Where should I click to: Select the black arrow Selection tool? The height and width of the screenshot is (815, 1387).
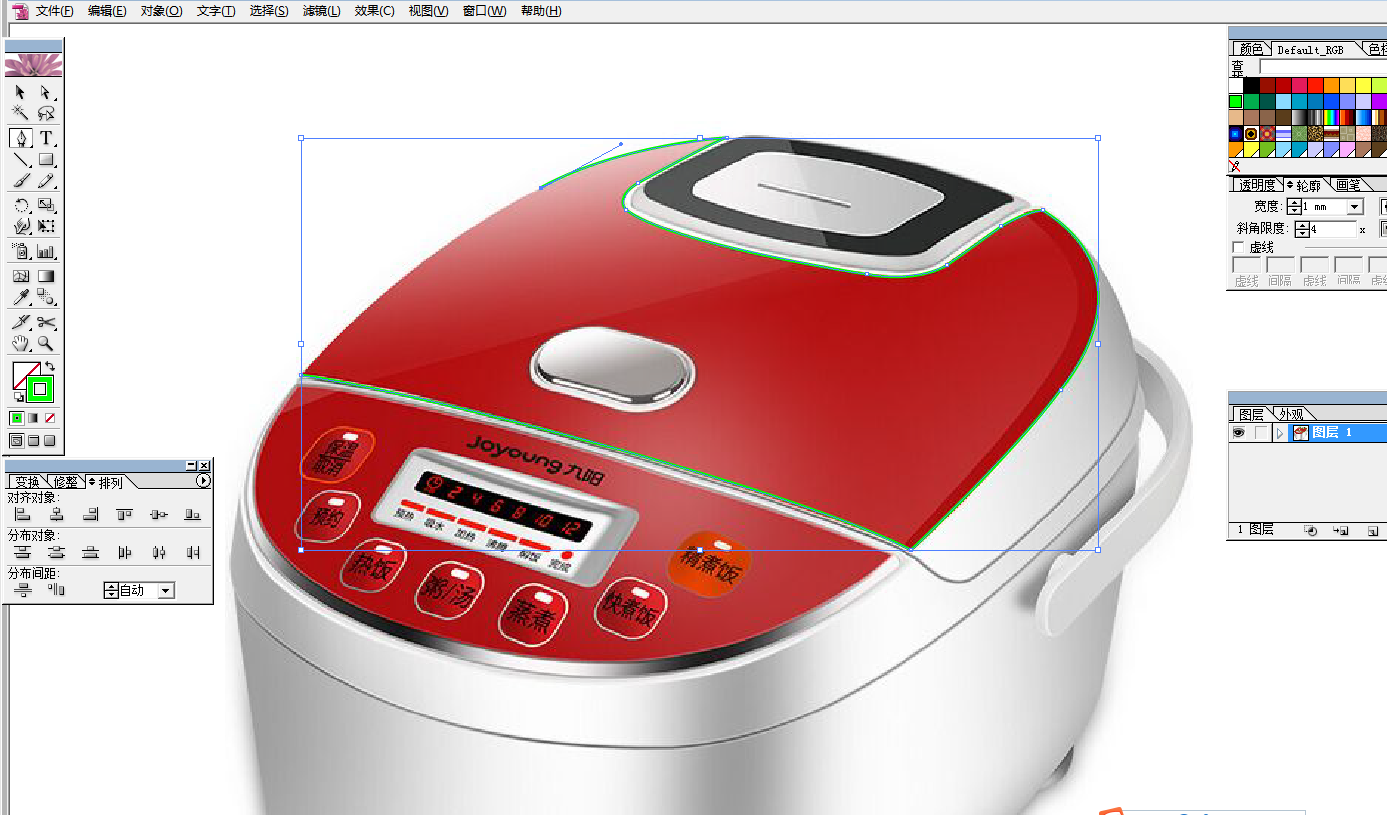pos(20,92)
